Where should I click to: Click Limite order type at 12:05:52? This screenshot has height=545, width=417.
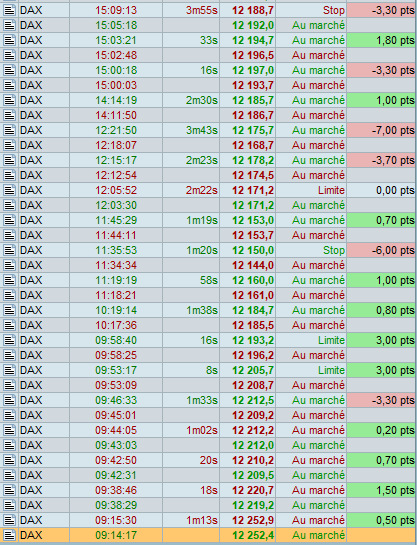331,190
